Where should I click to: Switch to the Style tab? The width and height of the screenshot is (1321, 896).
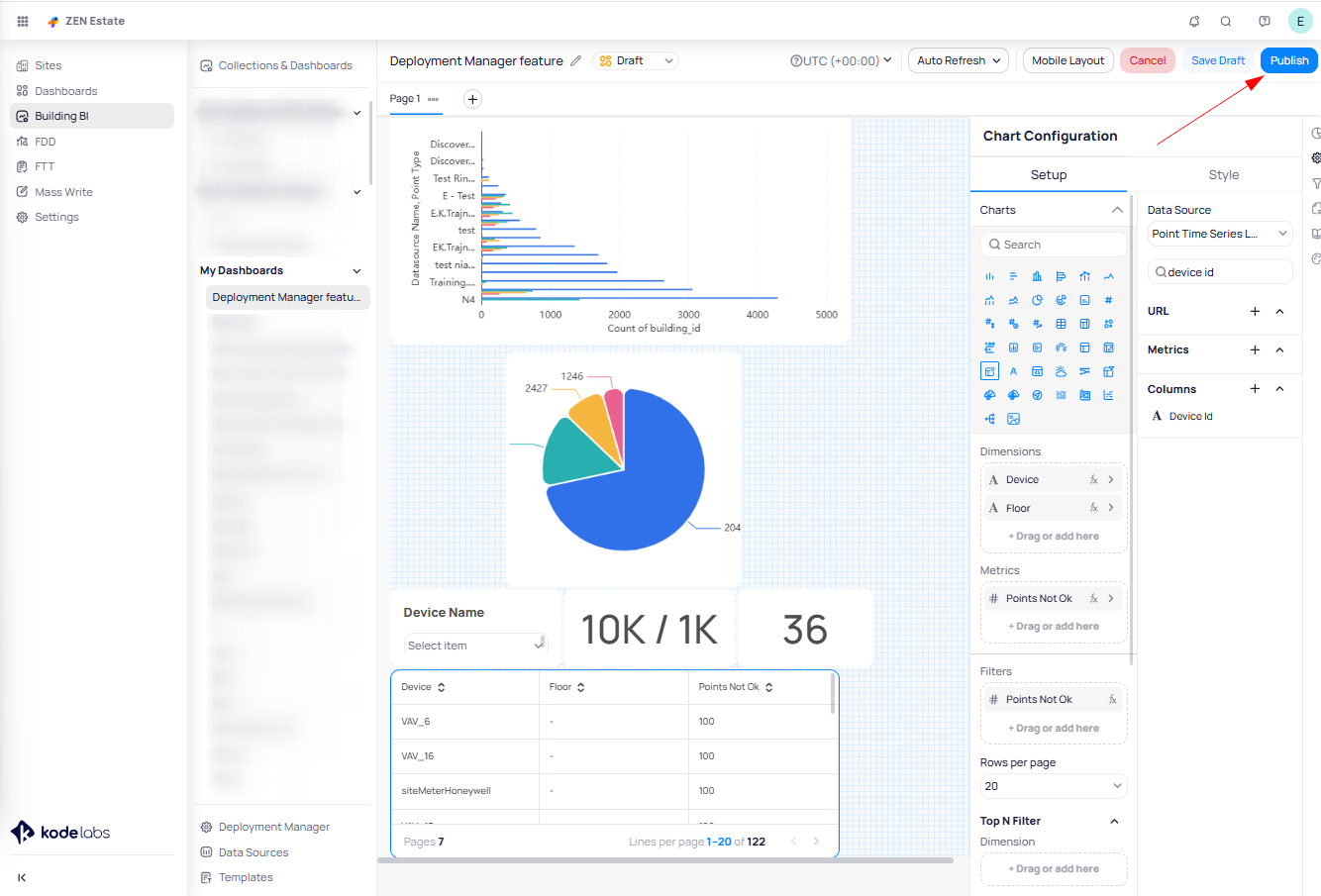pos(1223,174)
